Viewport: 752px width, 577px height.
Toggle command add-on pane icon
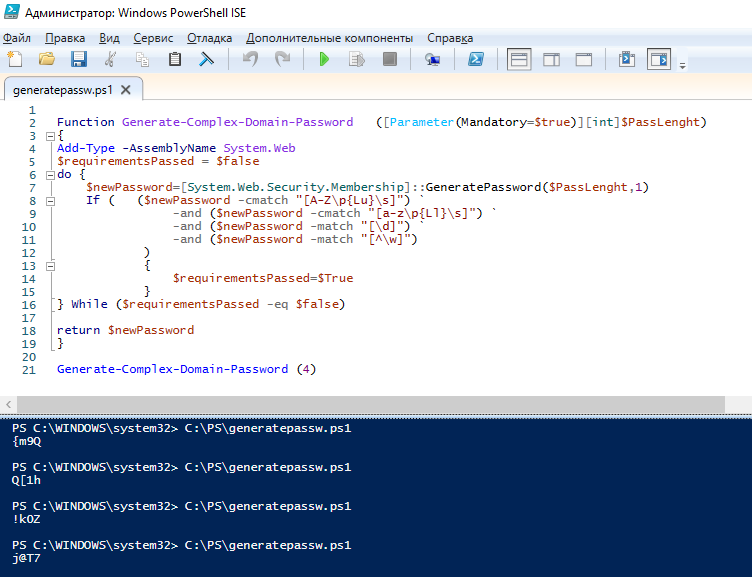click(x=658, y=59)
